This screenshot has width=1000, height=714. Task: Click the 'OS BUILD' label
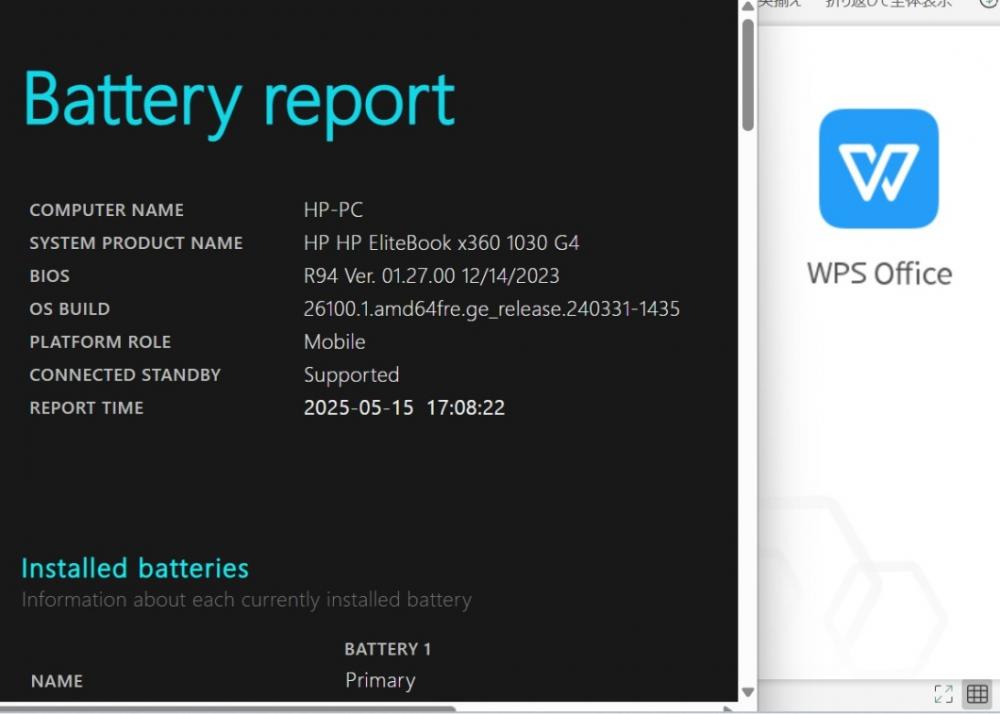click(x=70, y=309)
